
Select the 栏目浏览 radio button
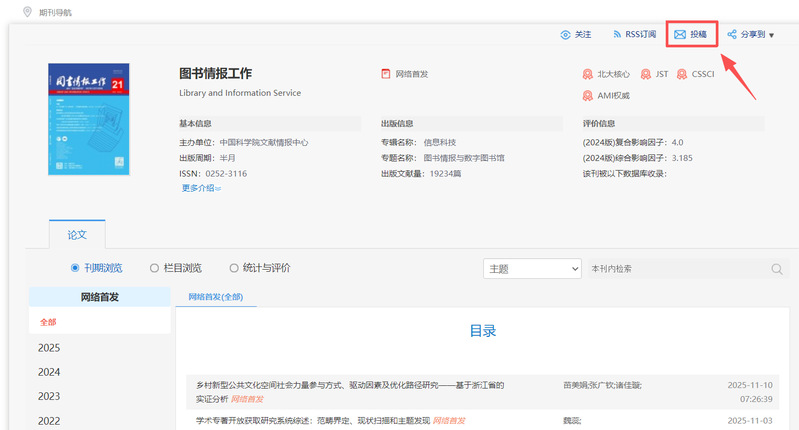point(154,268)
